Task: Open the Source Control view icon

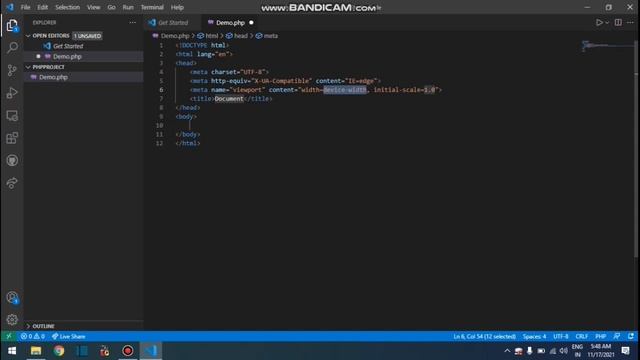Action: coord(12,70)
